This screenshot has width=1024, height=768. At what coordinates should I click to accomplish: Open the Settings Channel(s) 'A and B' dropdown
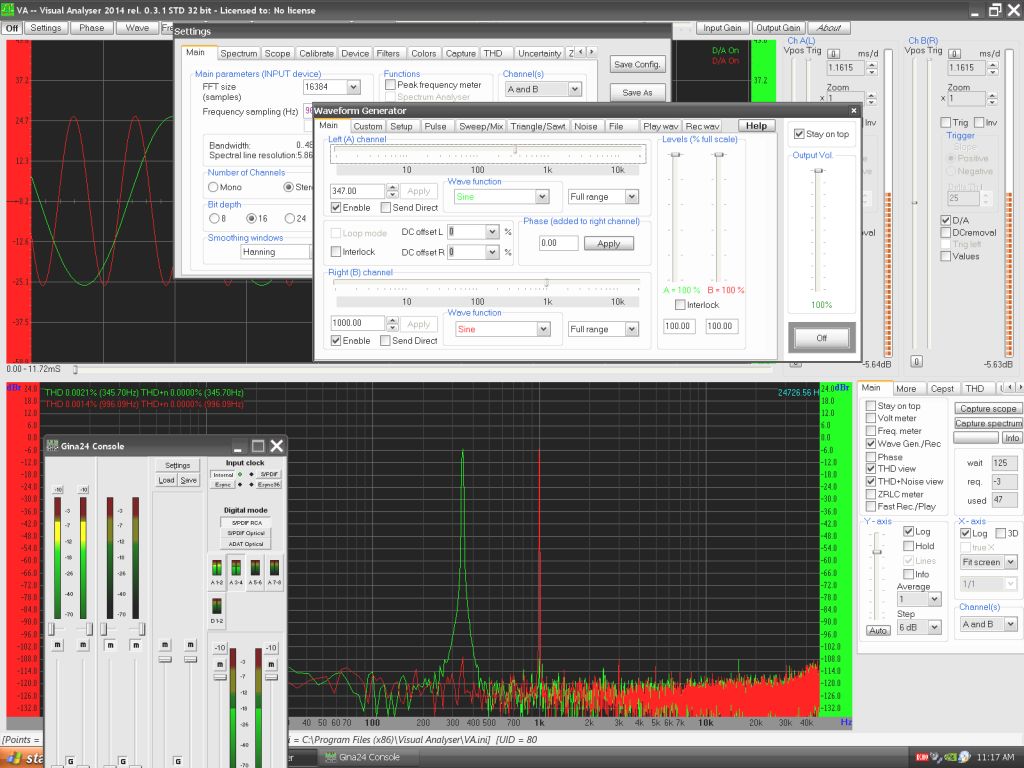[574, 89]
